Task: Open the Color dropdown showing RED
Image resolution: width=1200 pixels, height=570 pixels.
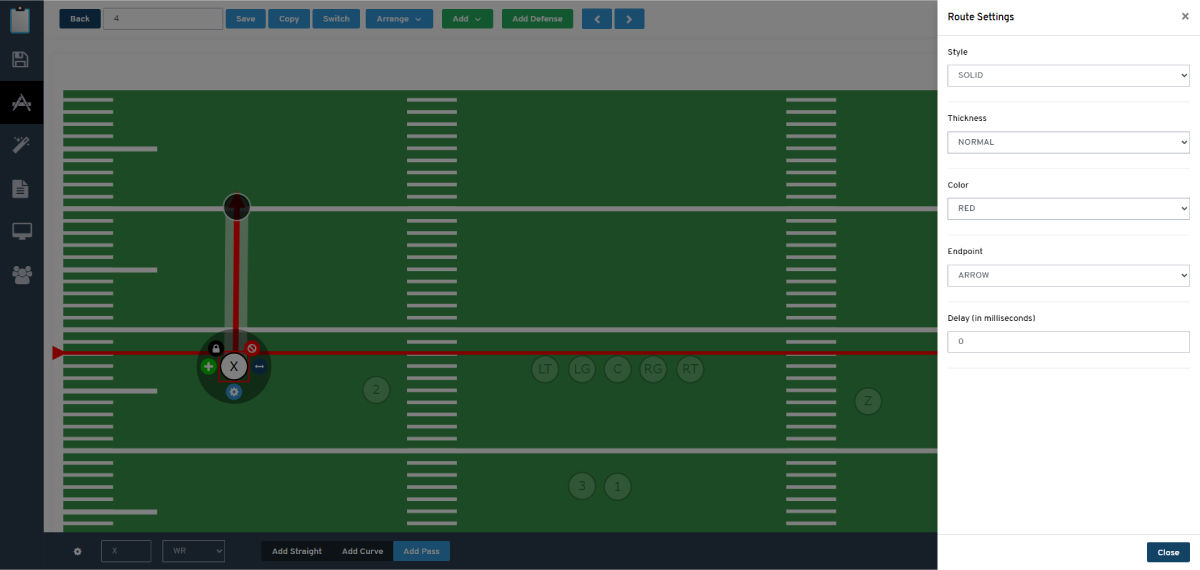Action: click(1068, 208)
